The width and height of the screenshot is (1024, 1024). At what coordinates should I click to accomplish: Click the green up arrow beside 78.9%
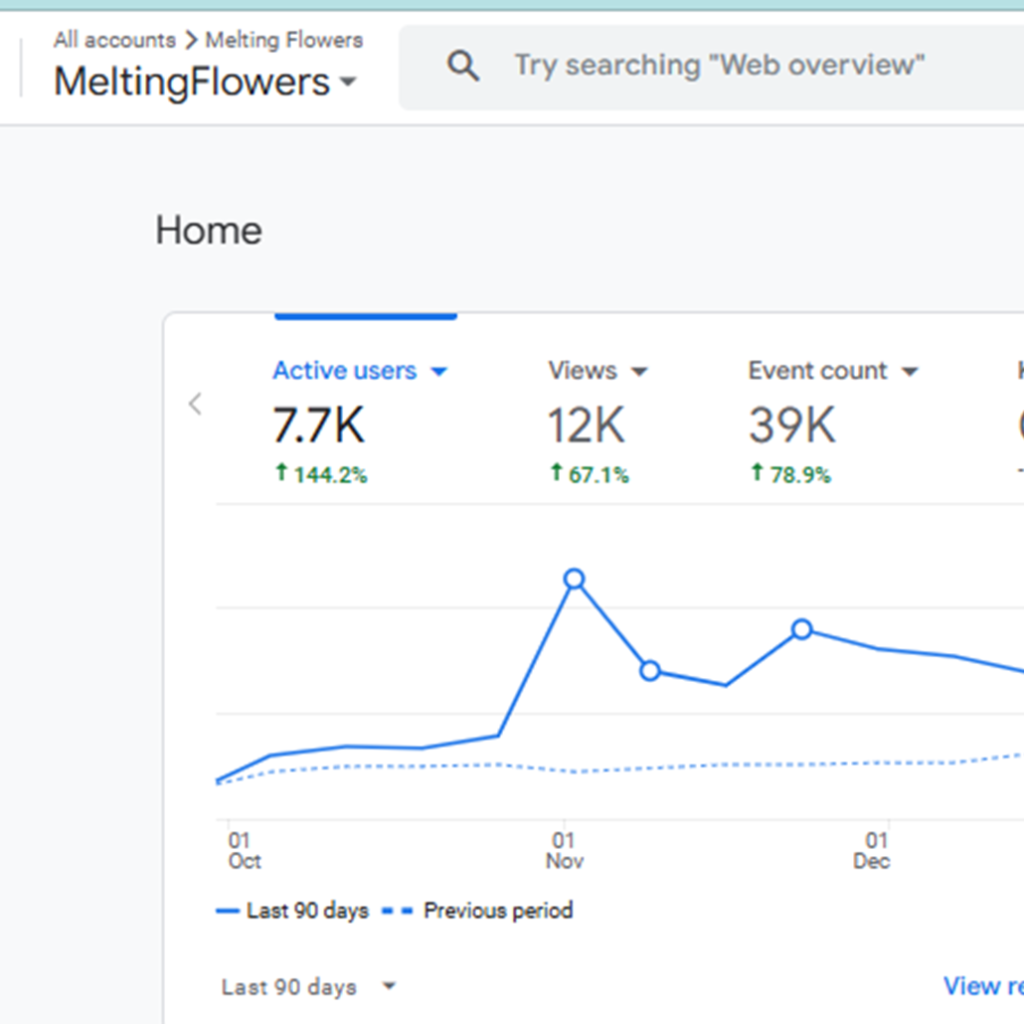coord(757,473)
